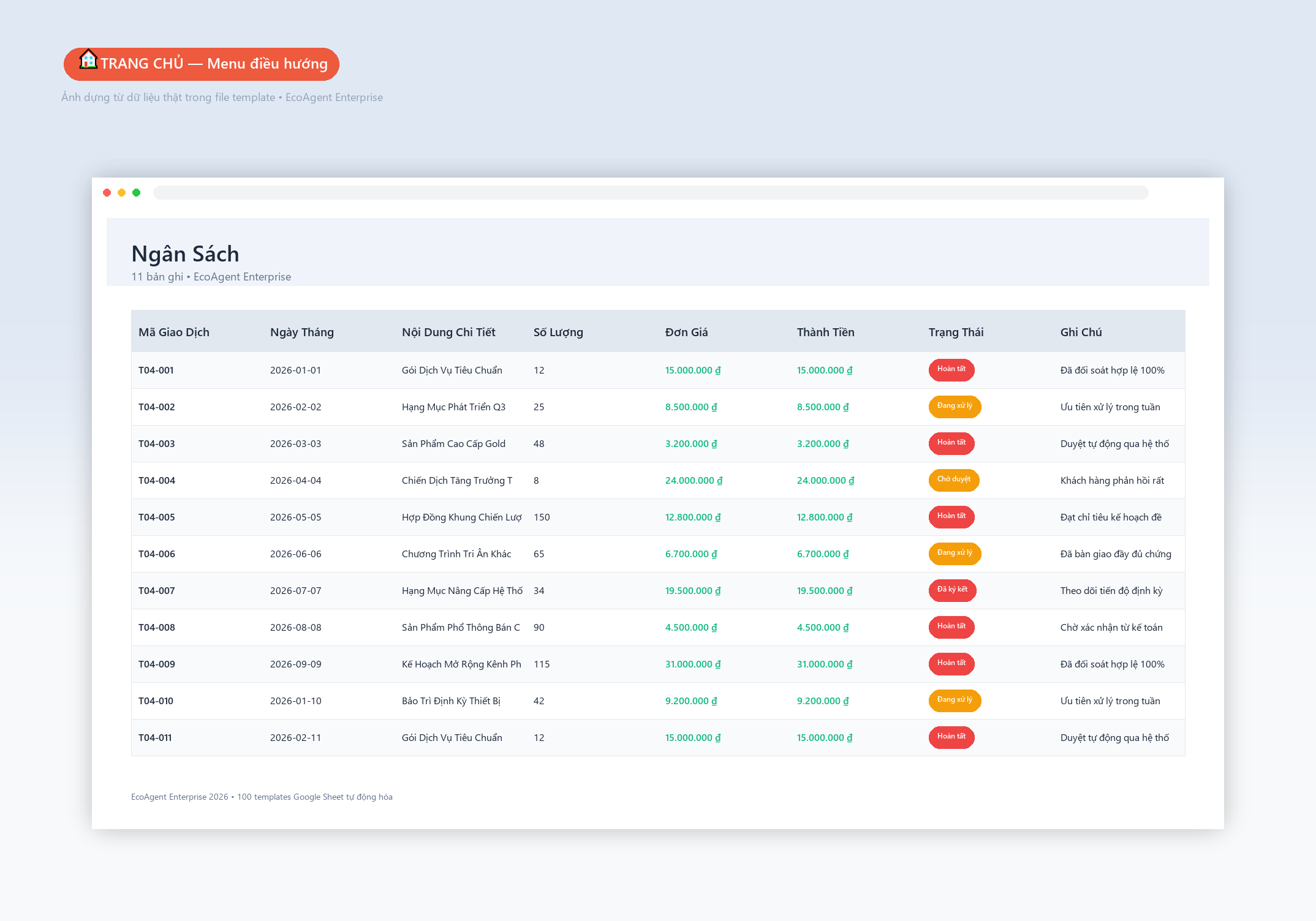Click the Mã Giao Dịch column header

[174, 332]
